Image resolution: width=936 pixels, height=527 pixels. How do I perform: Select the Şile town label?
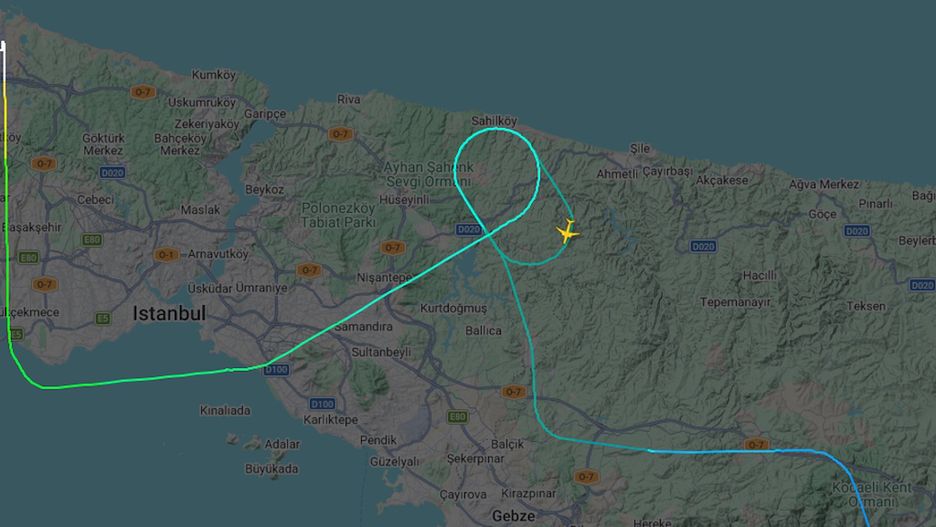(x=640, y=148)
